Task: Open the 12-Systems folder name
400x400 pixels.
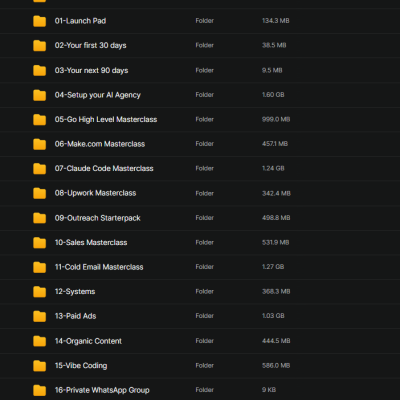Action: point(75,292)
